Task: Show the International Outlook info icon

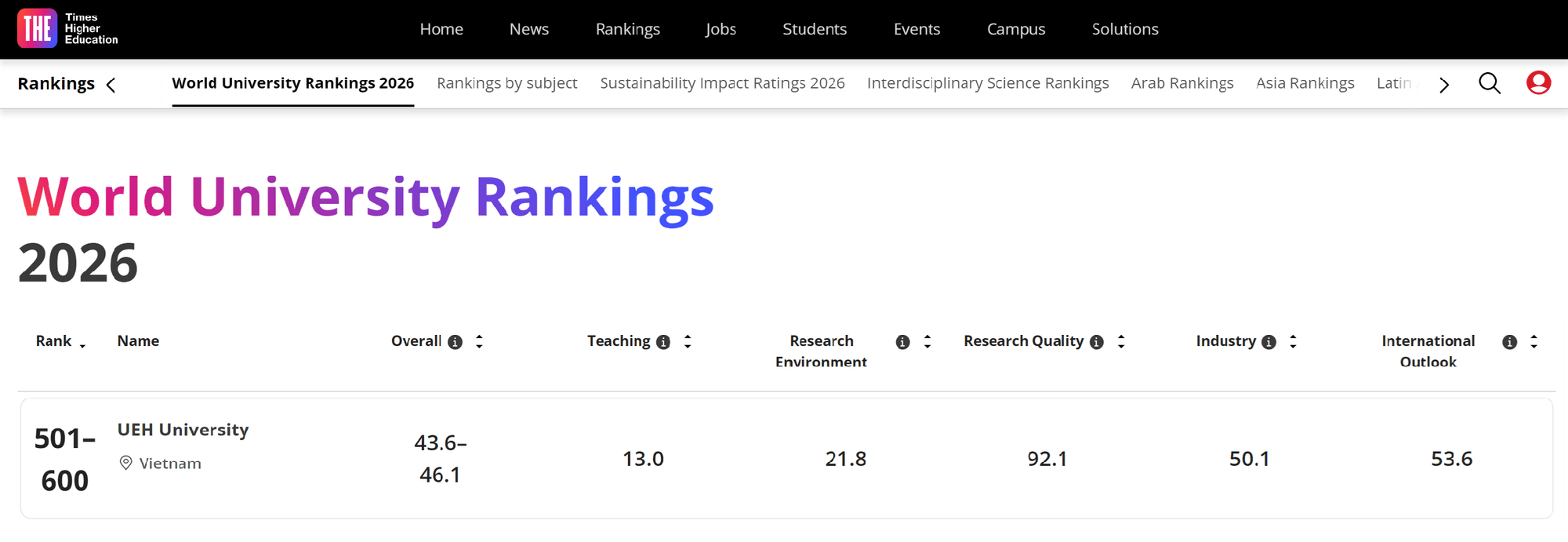Action: pyautogui.click(x=1509, y=342)
